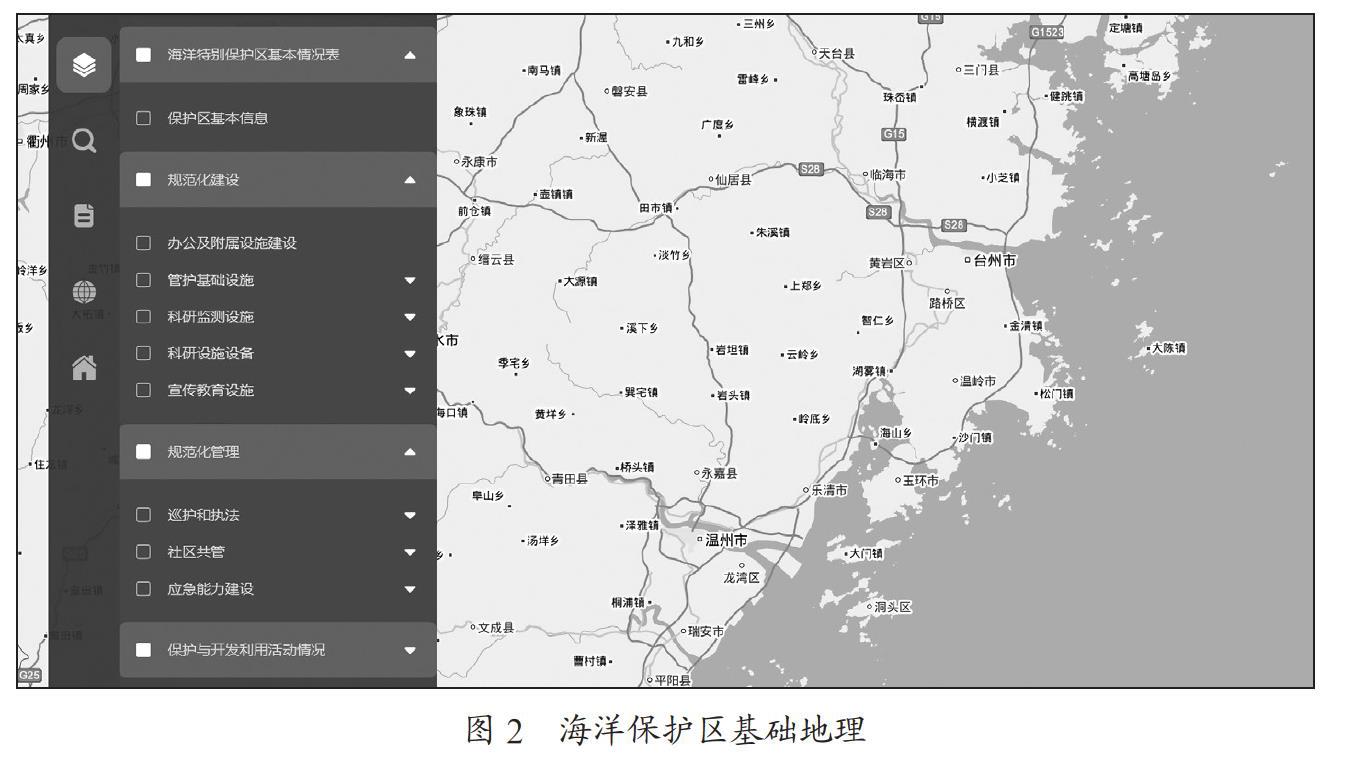Tick the 宣传教育设施 checkbox
Image resolution: width=1350 pixels, height=763 pixels.
tap(143, 390)
